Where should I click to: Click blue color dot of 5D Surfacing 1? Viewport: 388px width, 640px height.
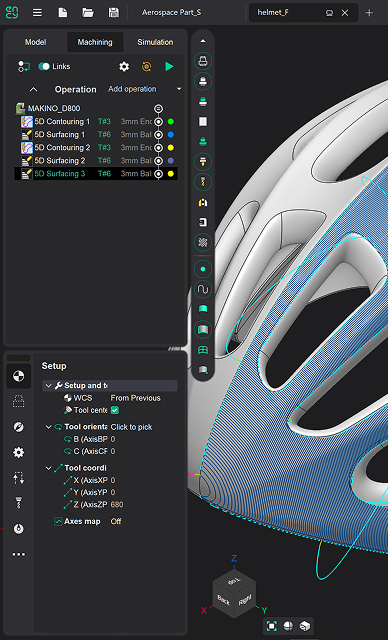[x=171, y=135]
